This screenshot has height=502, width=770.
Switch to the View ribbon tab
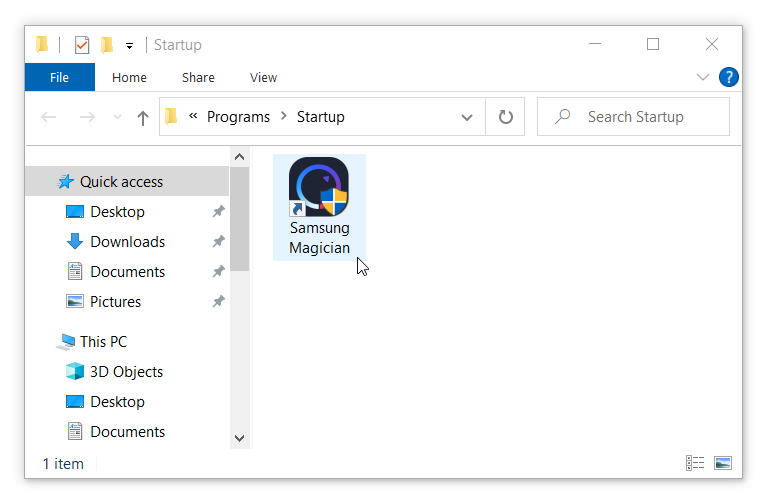pyautogui.click(x=263, y=77)
